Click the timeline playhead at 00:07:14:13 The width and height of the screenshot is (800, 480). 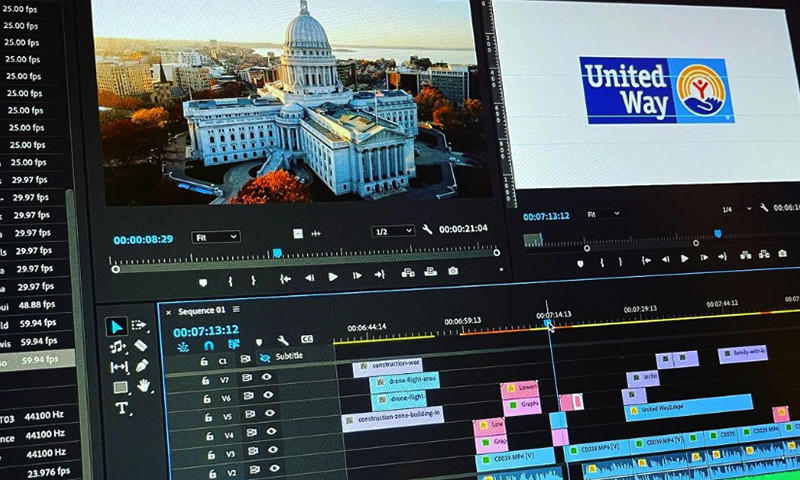point(548,323)
